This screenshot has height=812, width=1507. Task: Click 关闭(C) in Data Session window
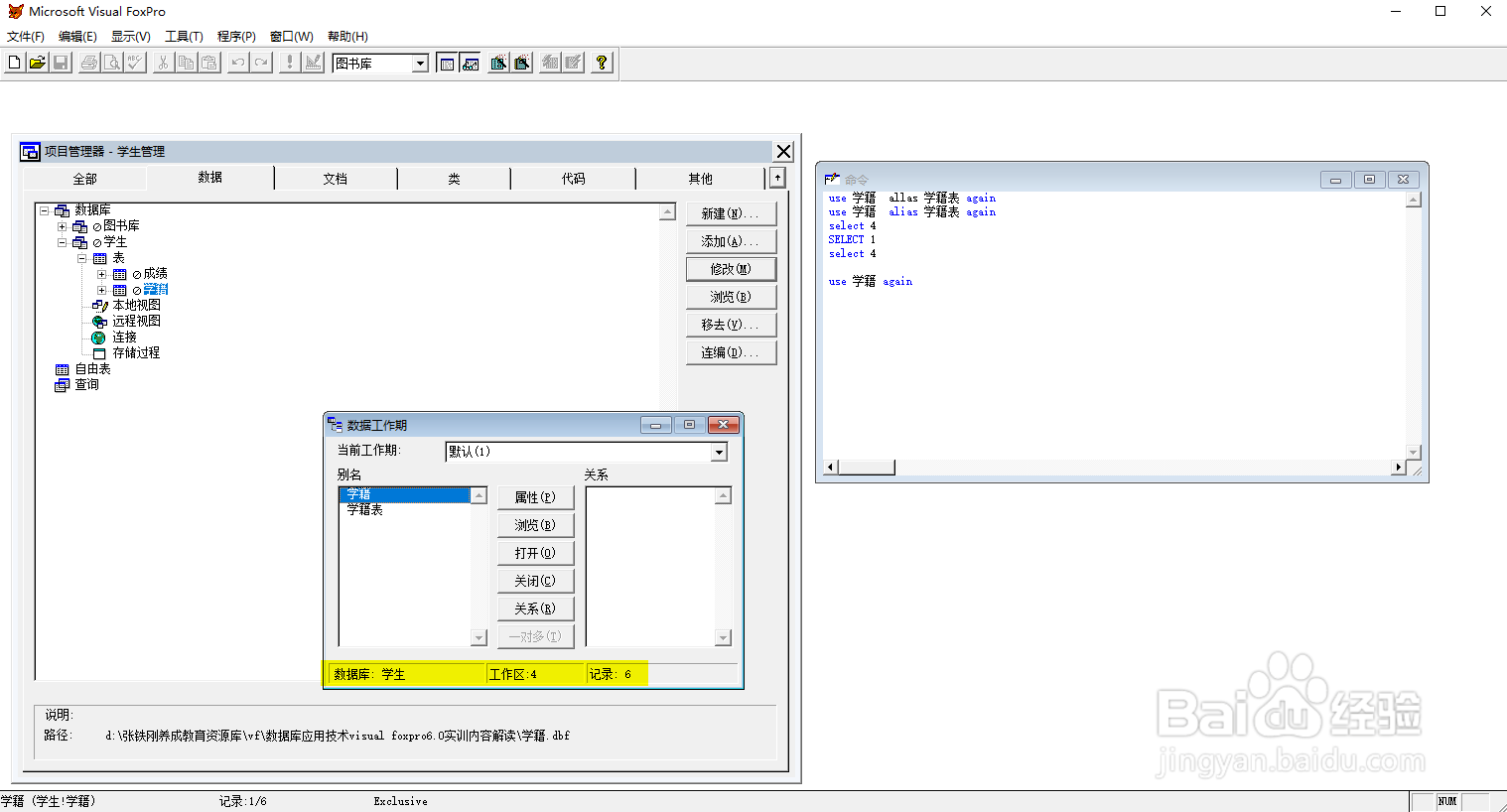(535, 581)
